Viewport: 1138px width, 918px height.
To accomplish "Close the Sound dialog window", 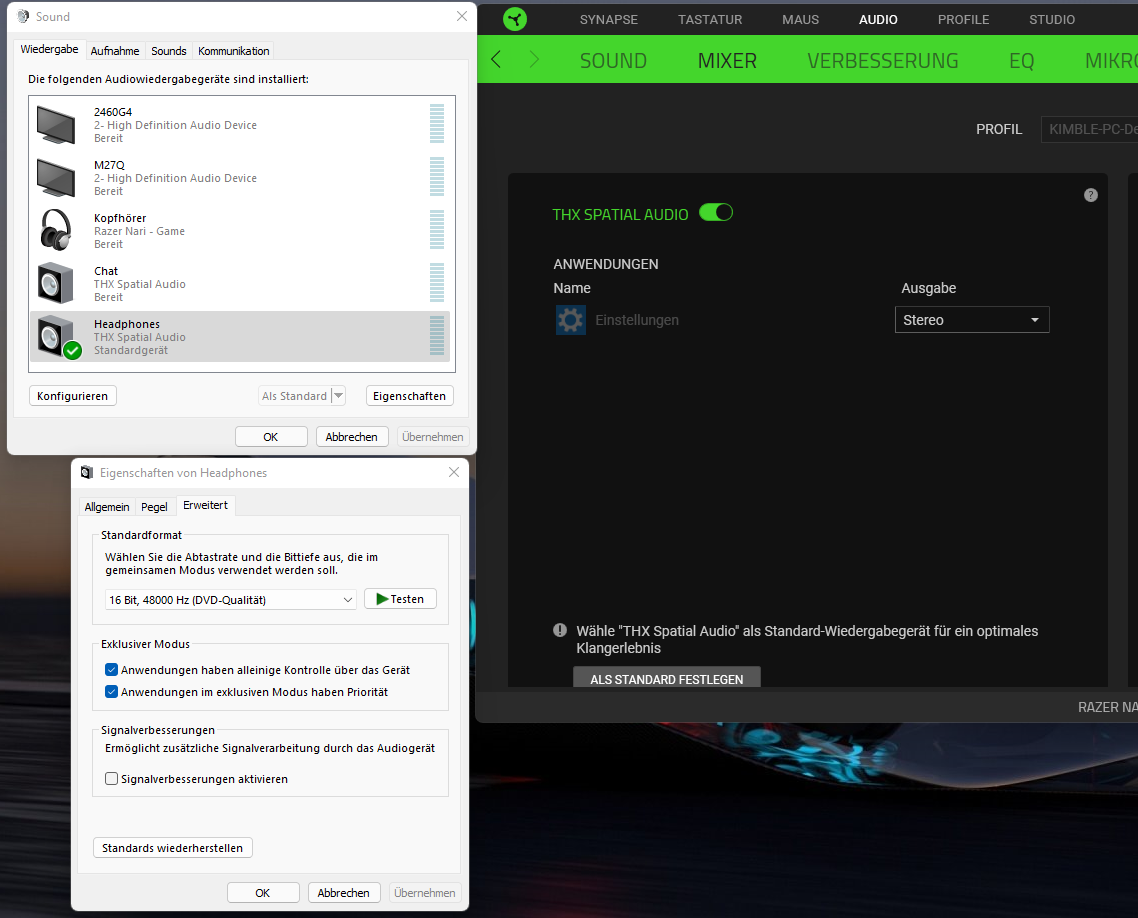I will (x=462, y=16).
